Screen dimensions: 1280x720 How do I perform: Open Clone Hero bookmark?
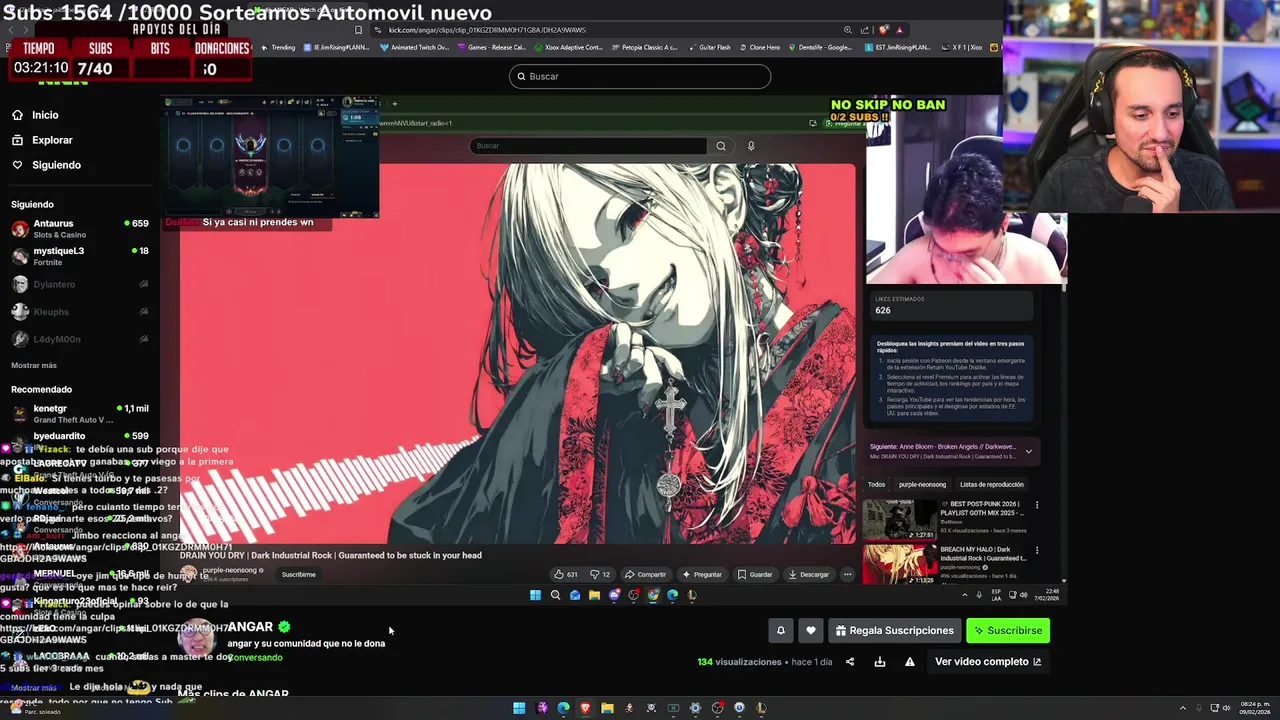(x=759, y=47)
